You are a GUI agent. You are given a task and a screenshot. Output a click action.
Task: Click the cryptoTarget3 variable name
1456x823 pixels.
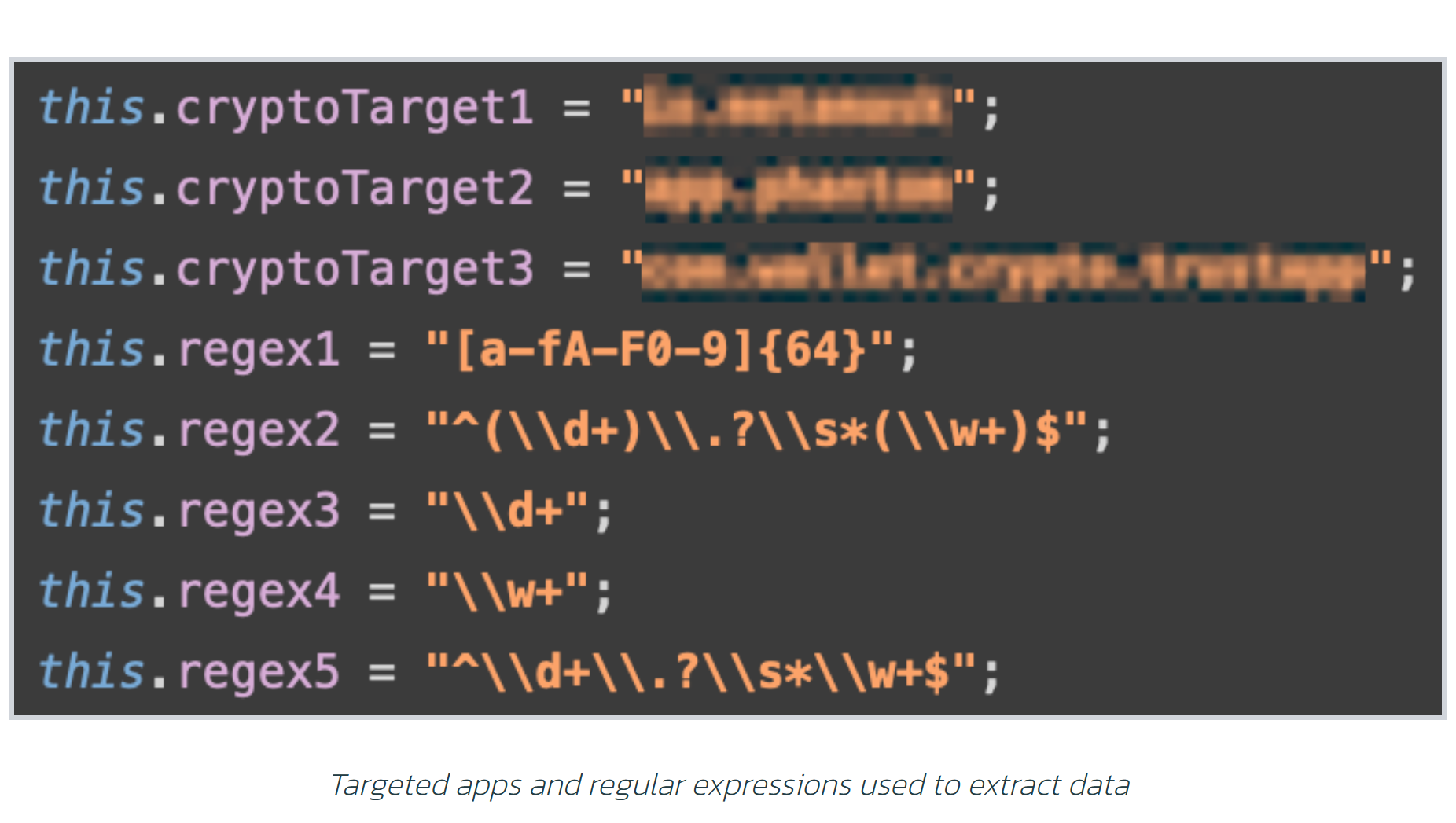pos(355,270)
